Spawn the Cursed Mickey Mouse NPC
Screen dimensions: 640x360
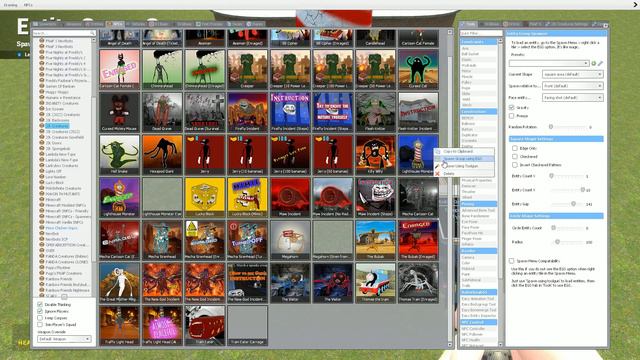coord(119,112)
